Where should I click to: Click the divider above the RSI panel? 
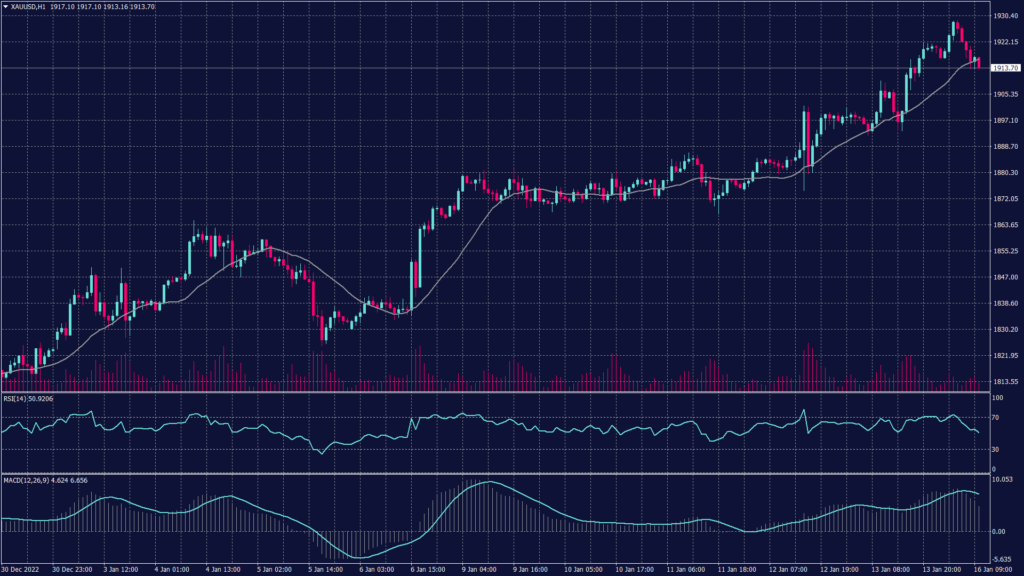click(x=500, y=392)
